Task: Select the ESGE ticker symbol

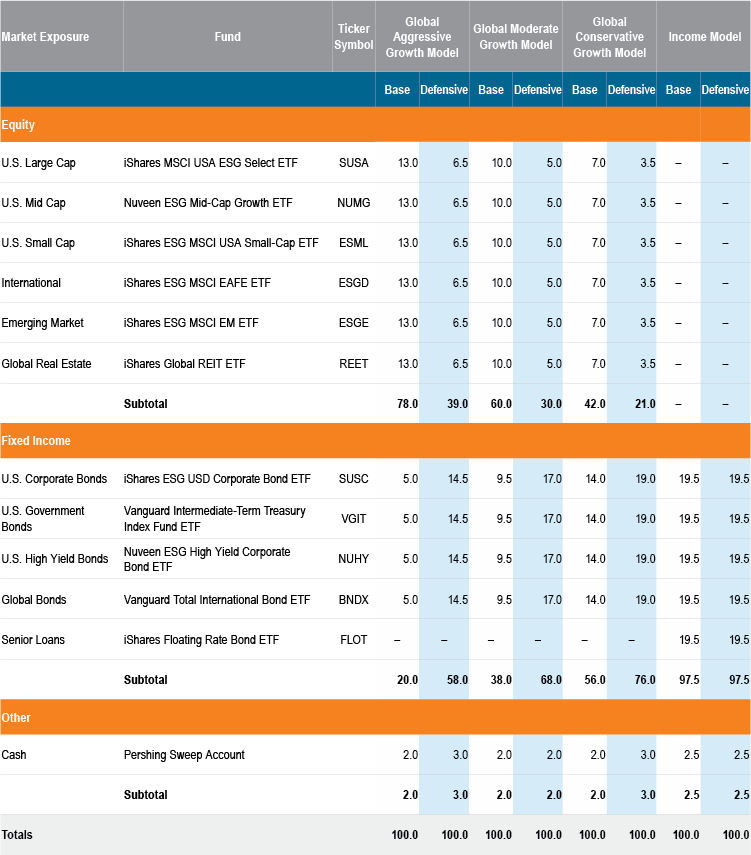Action: click(353, 323)
